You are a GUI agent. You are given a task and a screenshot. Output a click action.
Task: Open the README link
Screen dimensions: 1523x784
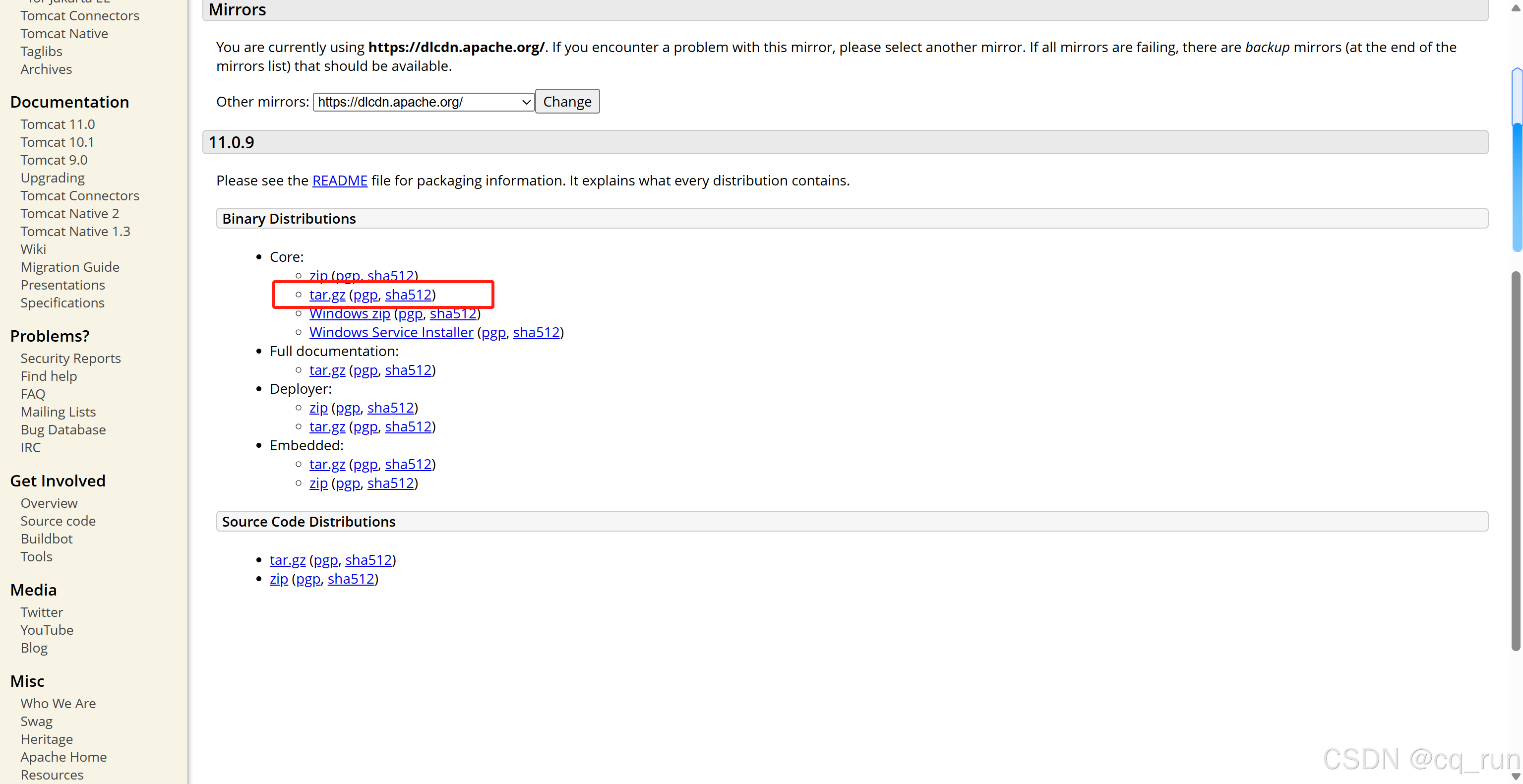point(339,181)
